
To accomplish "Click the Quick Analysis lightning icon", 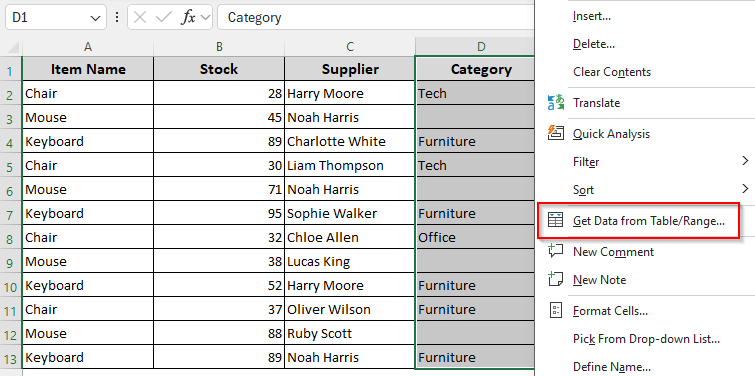I will pos(556,133).
